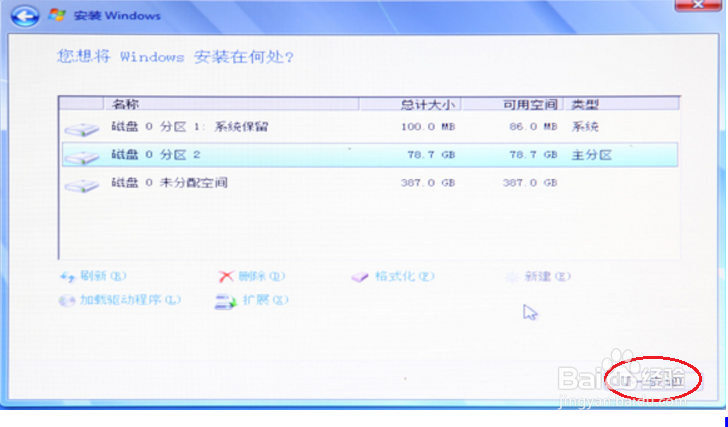Click the drive icon of 分区 2 row
This screenshot has width=728, height=427.
82,157
